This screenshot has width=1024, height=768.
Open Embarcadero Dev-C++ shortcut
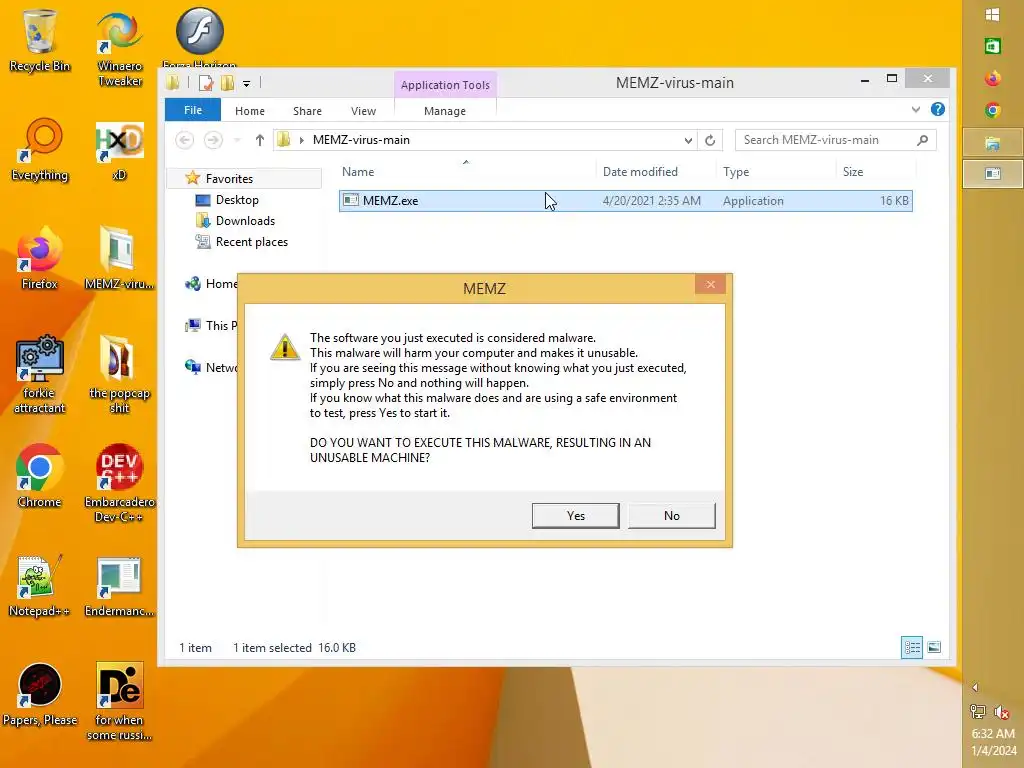[119, 483]
